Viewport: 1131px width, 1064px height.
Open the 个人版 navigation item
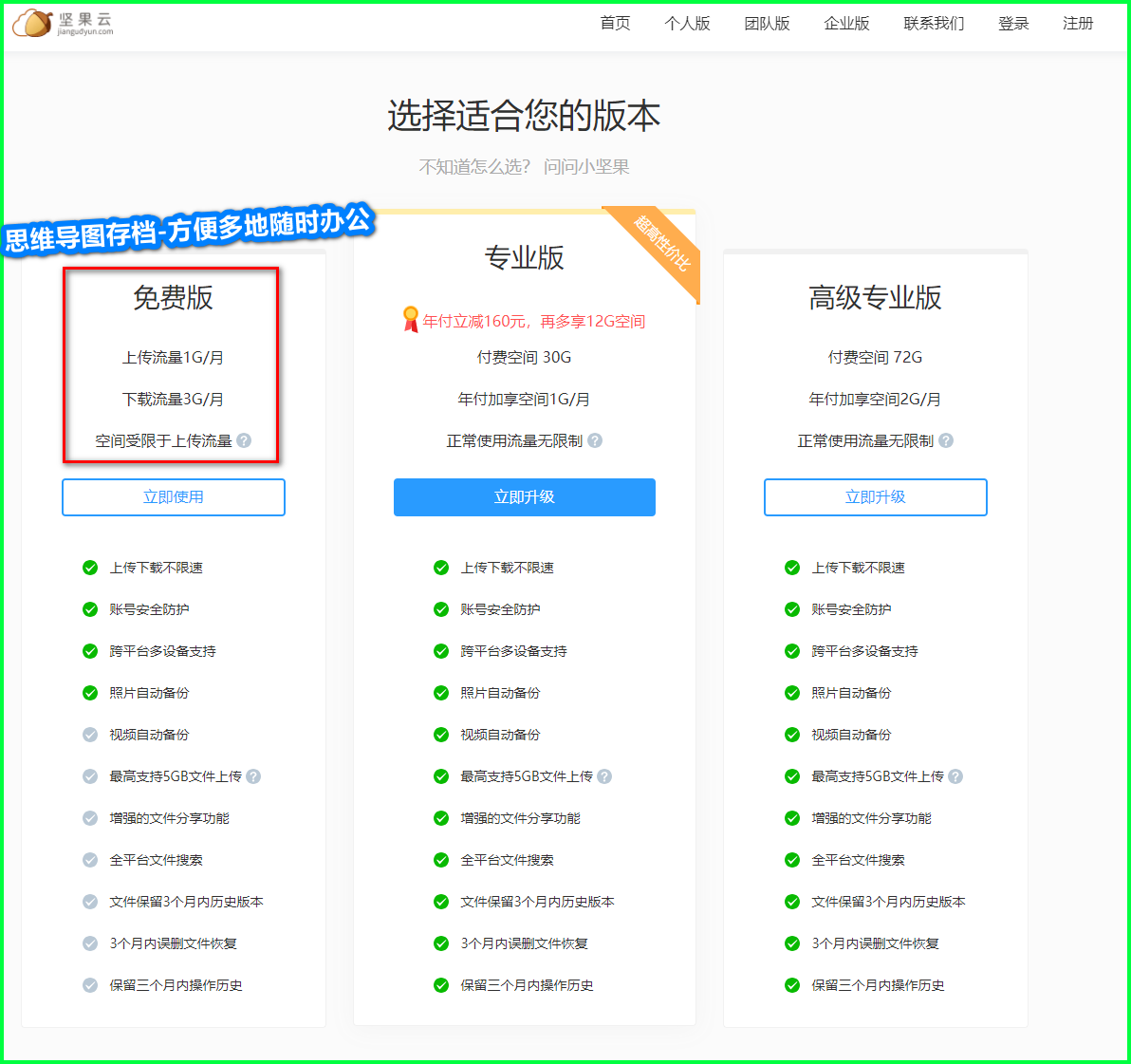click(687, 24)
